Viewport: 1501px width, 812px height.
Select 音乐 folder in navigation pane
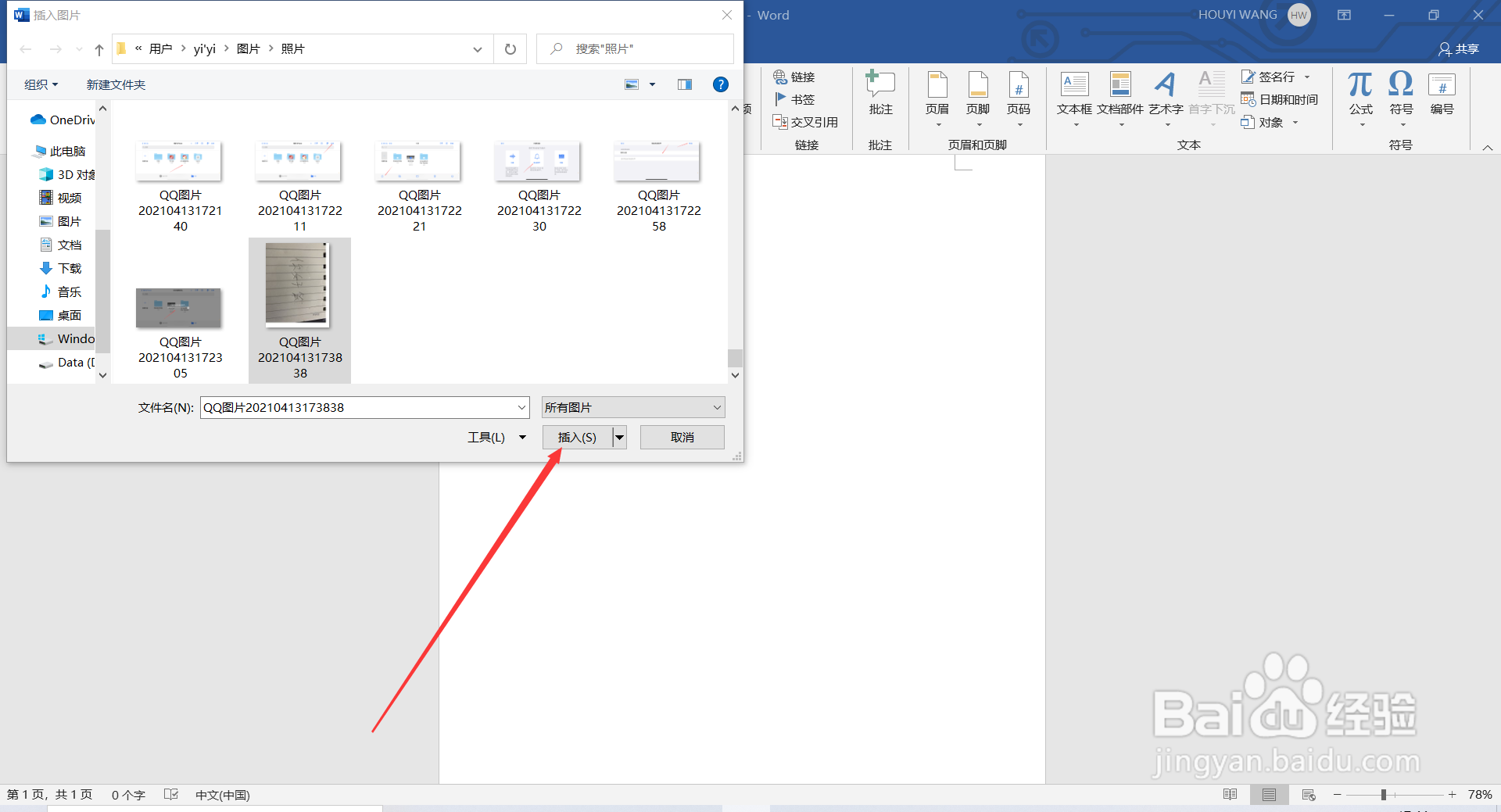(x=61, y=292)
